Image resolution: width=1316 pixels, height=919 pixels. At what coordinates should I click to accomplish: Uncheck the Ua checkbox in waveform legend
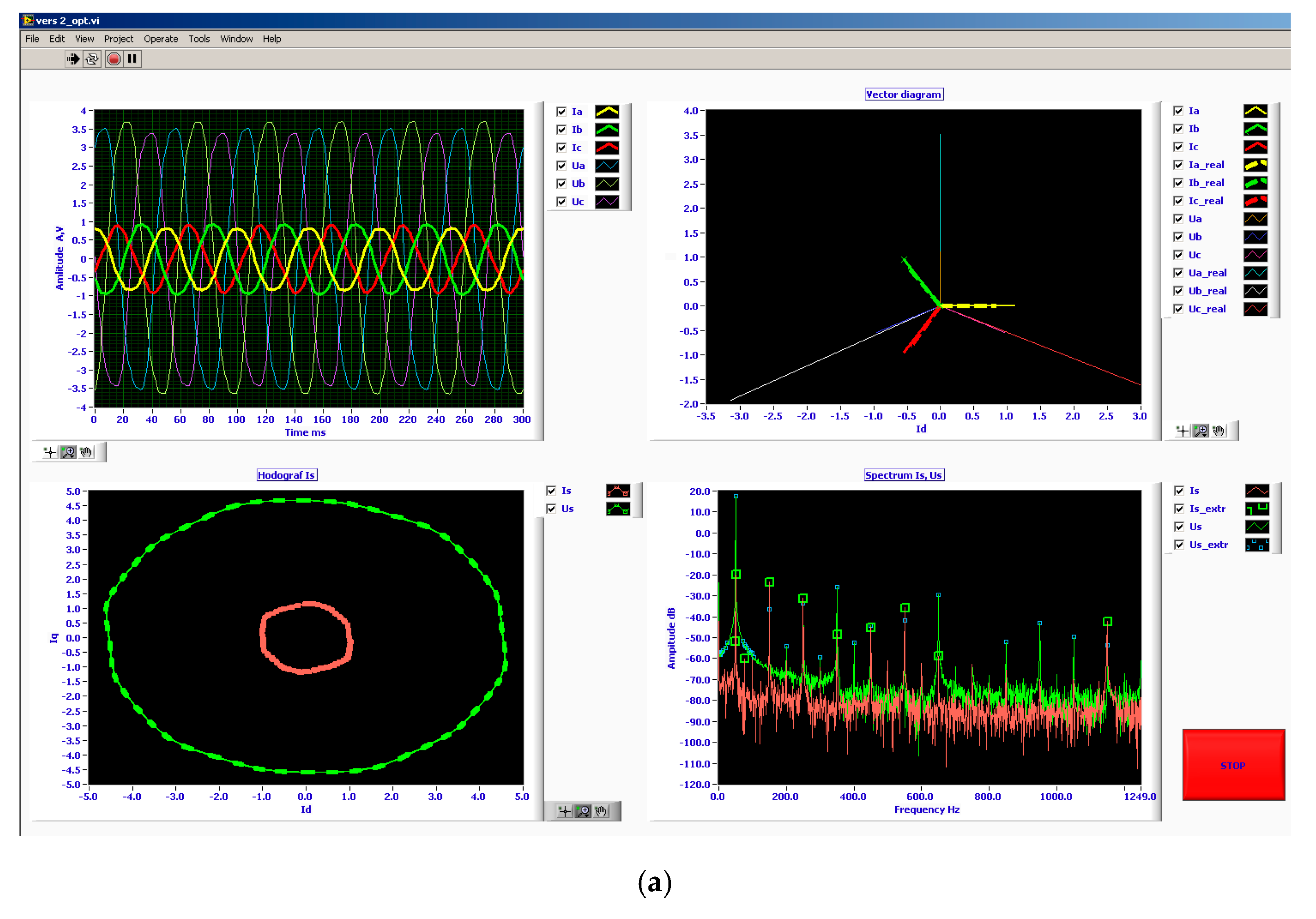562,165
